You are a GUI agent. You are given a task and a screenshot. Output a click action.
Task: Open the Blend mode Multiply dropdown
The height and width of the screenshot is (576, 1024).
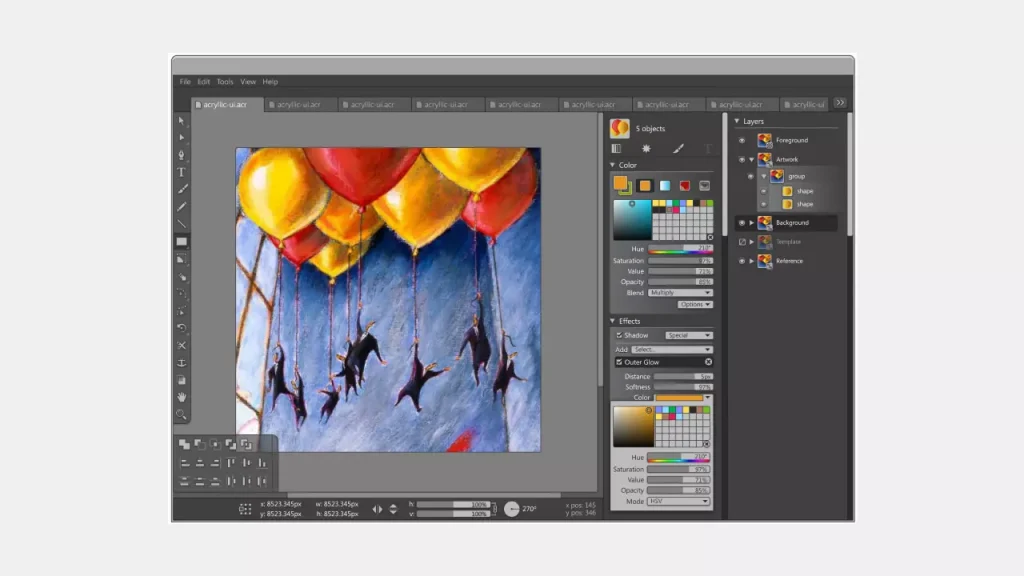[x=680, y=293]
